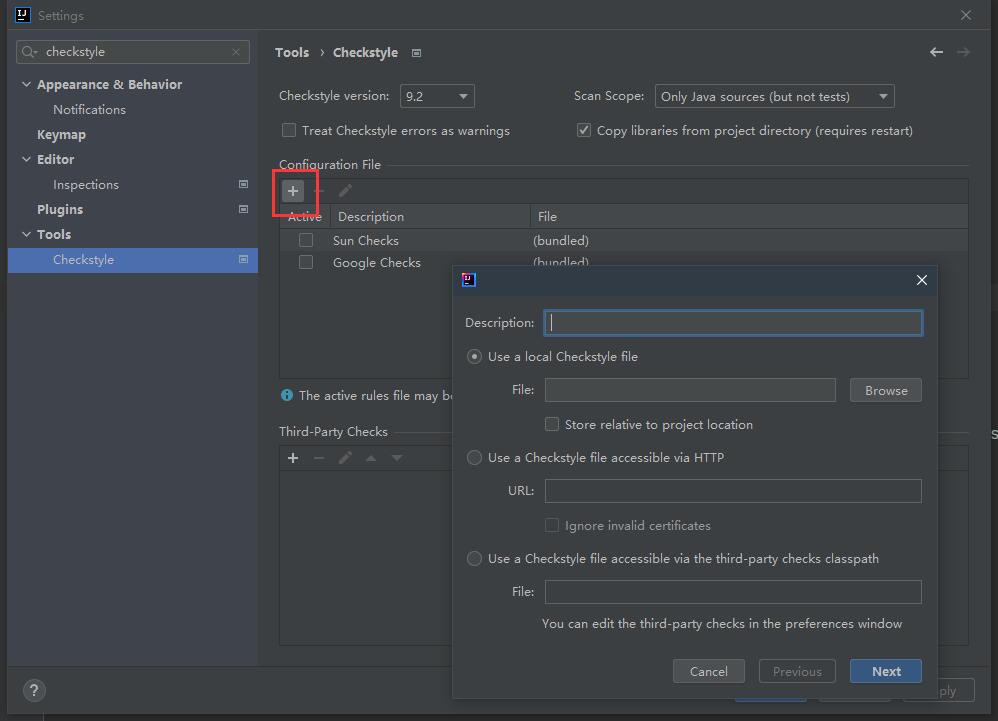Uncheck Copy libraries from project directory

(x=584, y=130)
